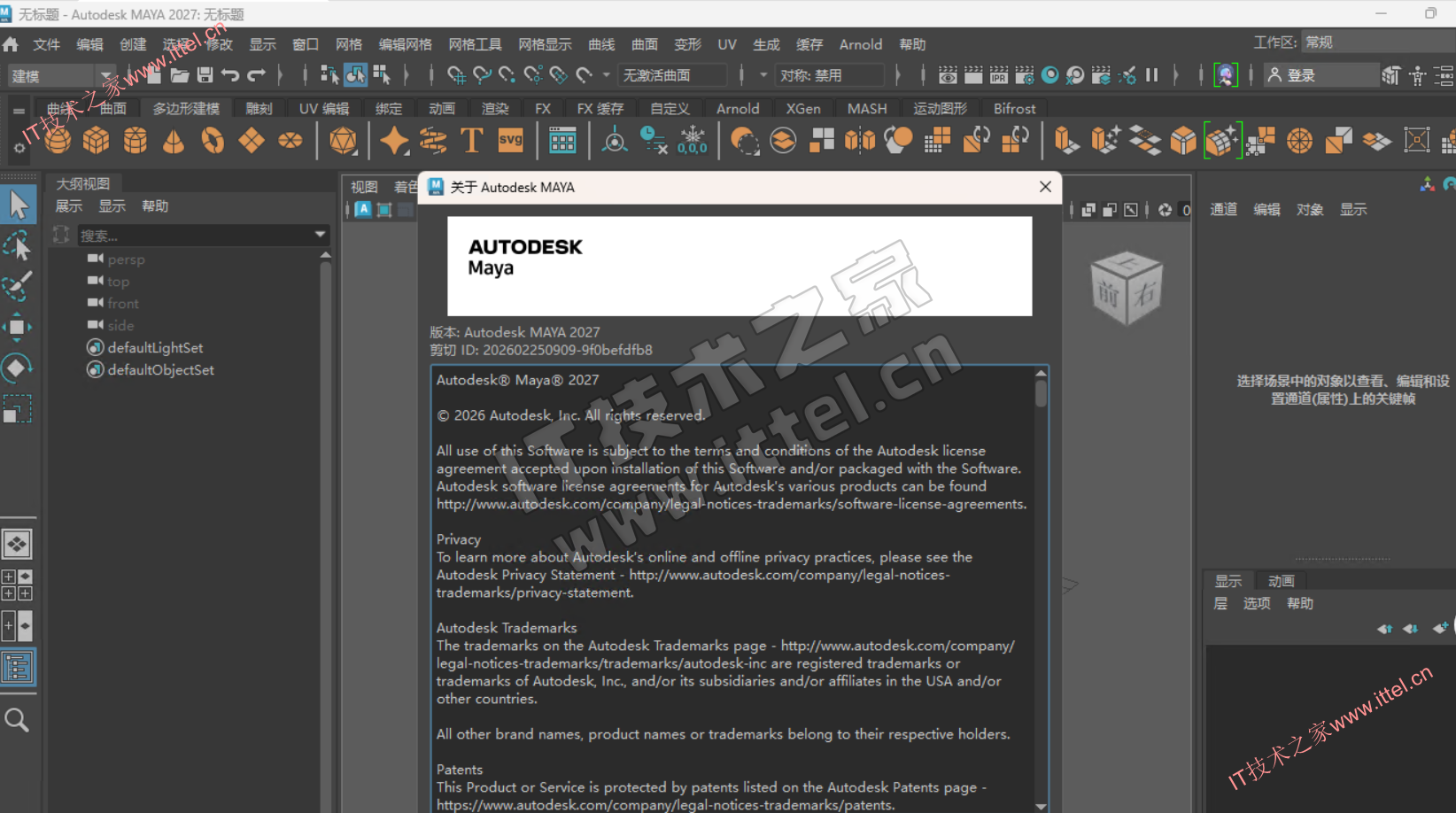1456x813 pixels.
Task: Click the SVG import shelf icon
Action: 511,140
